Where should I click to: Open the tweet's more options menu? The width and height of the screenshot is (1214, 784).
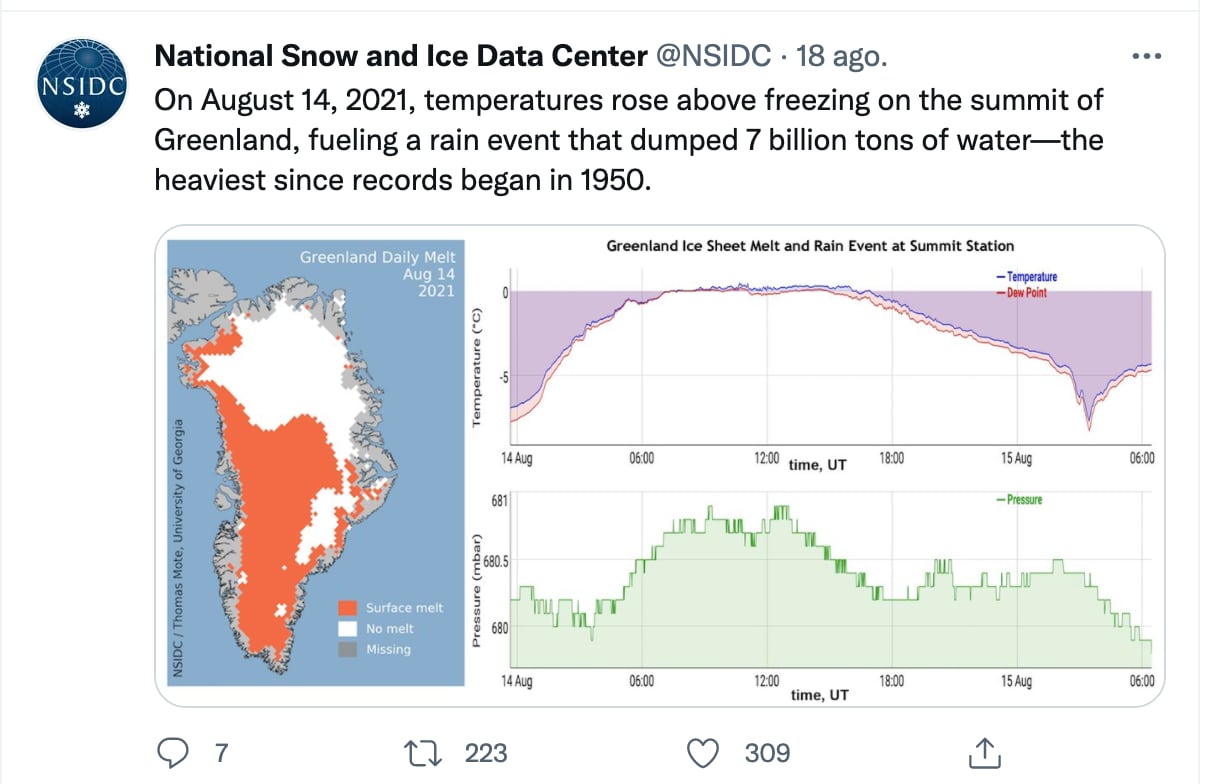click(1146, 57)
